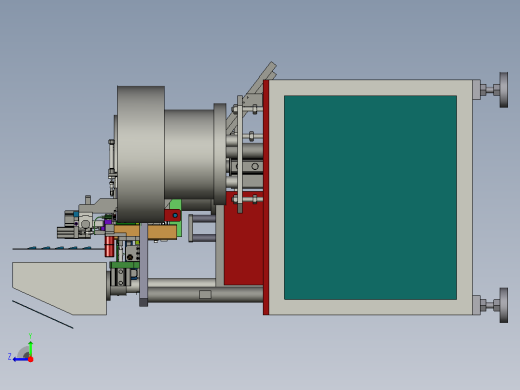Select the thin vertical red strip on cabinet edge
This screenshot has width=520, height=390.
click(266, 197)
